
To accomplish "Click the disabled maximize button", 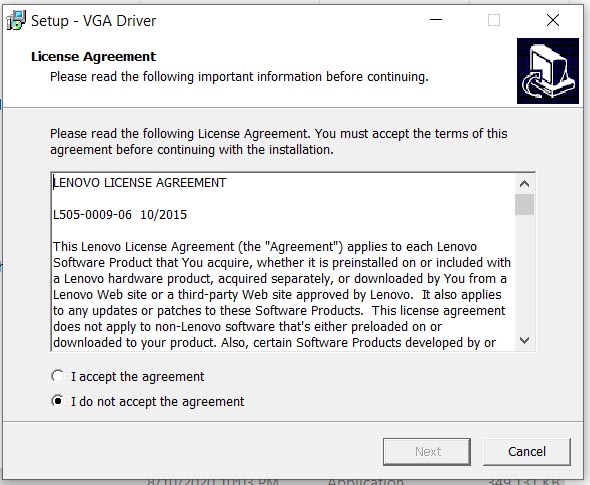I will 494,20.
